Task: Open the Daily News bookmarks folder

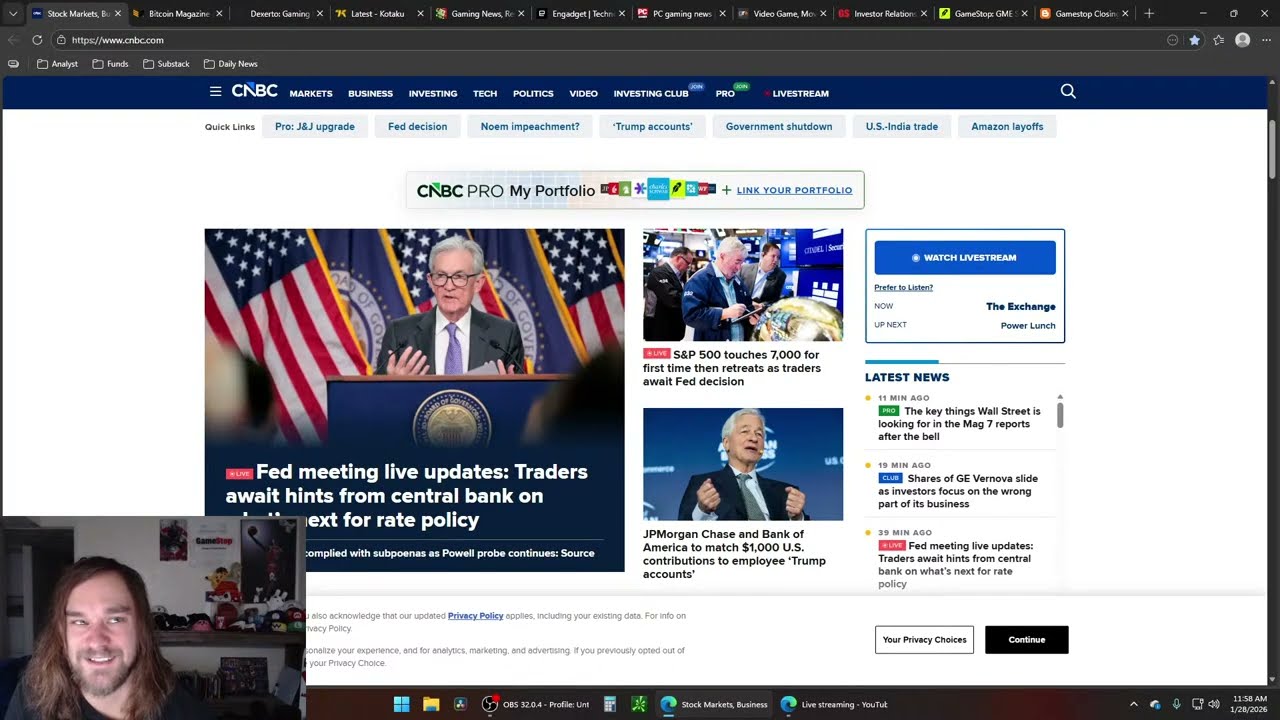Action: [x=230, y=64]
